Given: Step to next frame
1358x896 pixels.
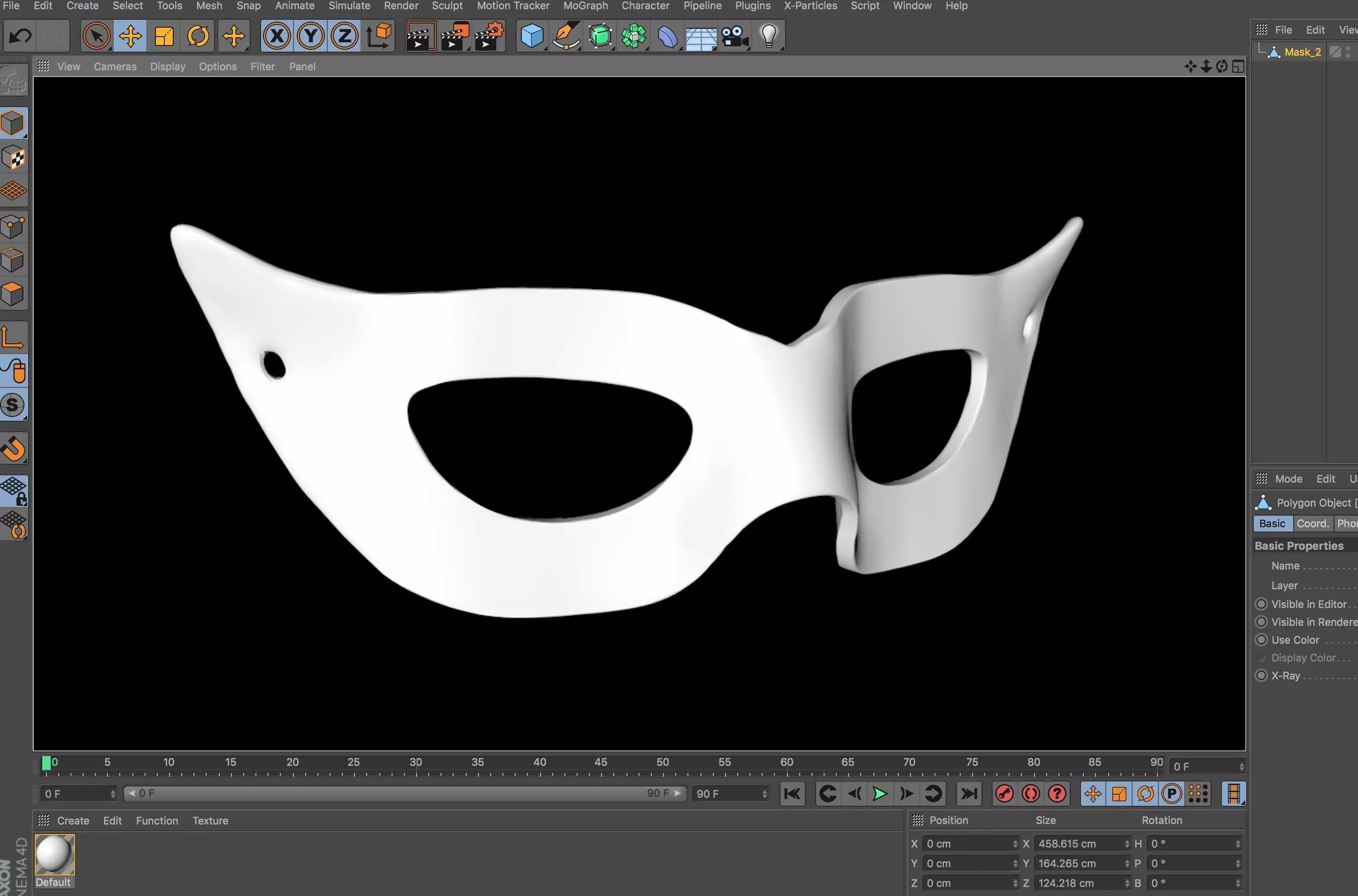Looking at the screenshot, I should pyautogui.click(x=906, y=793).
